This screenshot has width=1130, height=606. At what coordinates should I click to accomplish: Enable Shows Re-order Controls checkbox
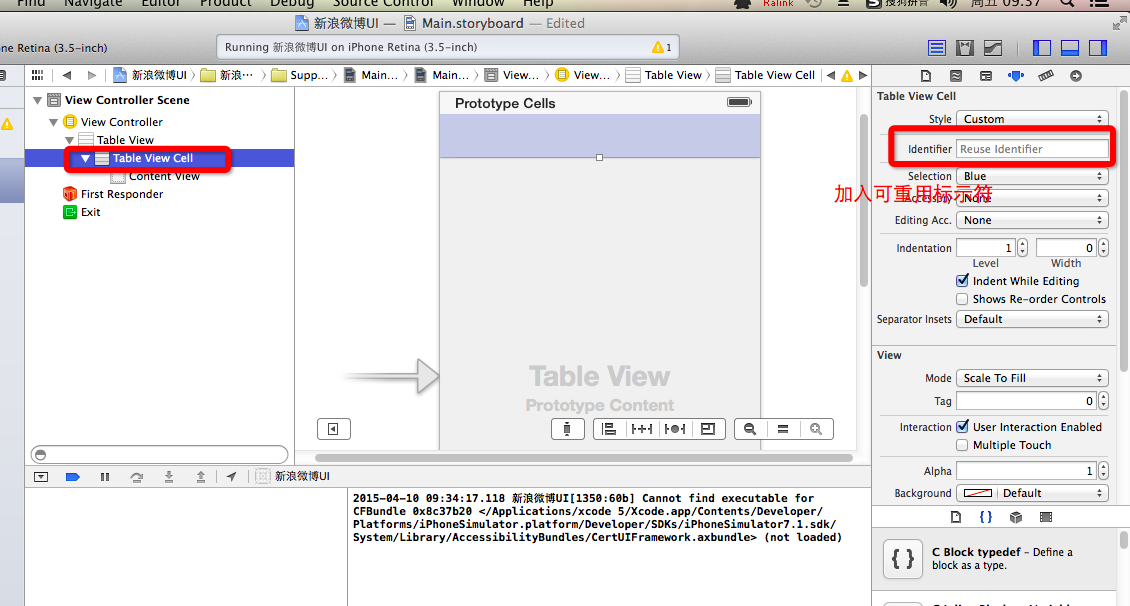pyautogui.click(x=962, y=299)
